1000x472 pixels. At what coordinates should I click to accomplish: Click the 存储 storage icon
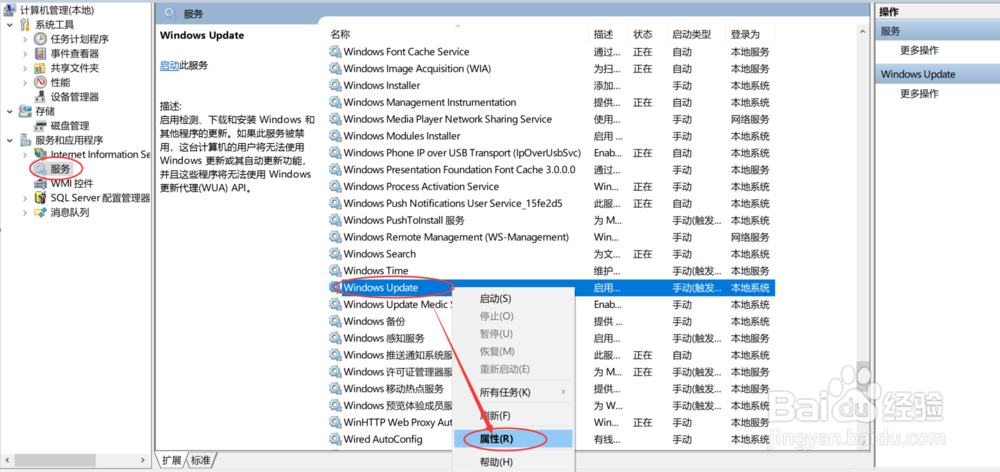click(x=26, y=112)
